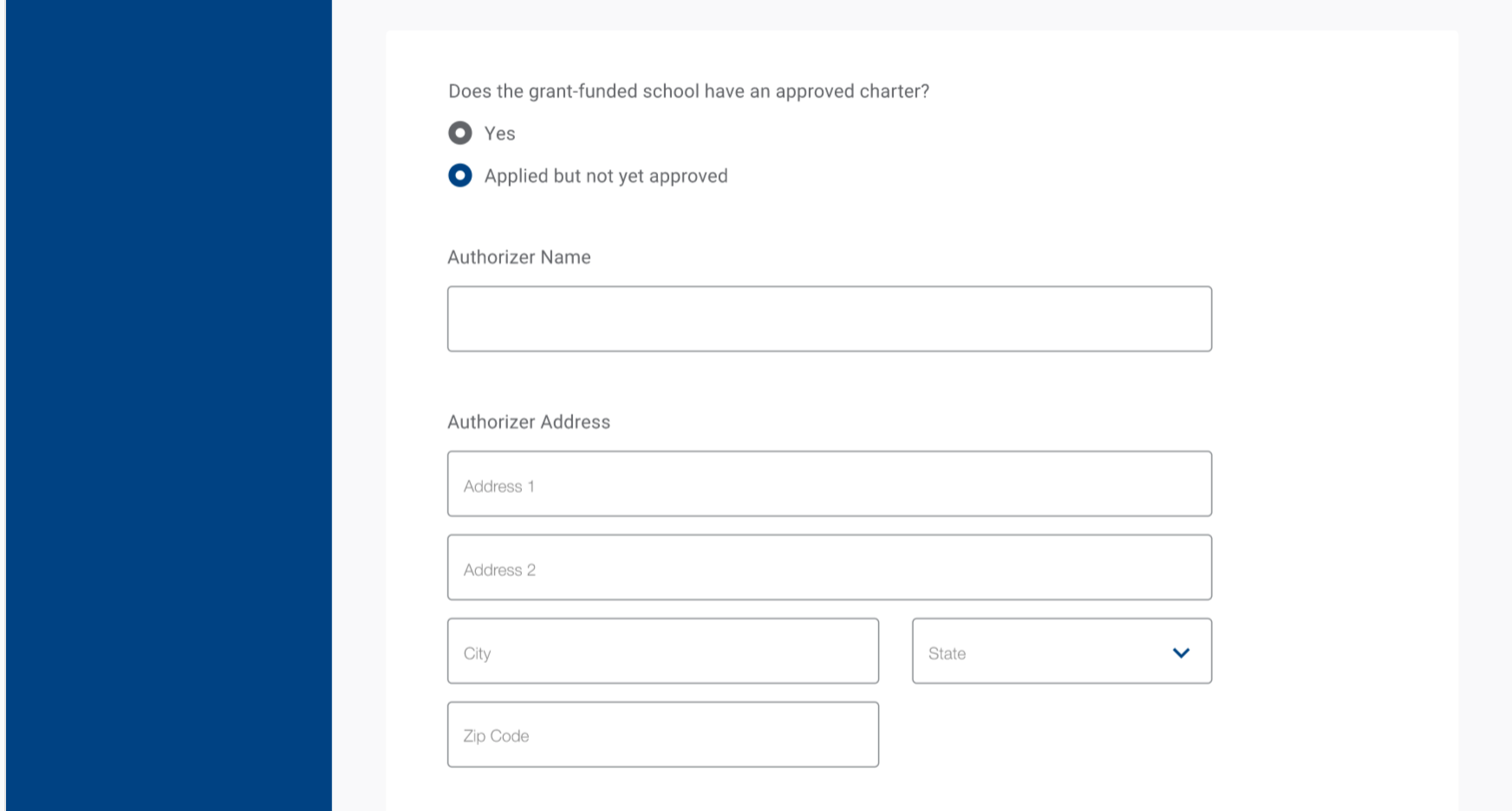Image resolution: width=1512 pixels, height=811 pixels.
Task: Click the "Zip Code" placeholder text
Action: point(496,736)
